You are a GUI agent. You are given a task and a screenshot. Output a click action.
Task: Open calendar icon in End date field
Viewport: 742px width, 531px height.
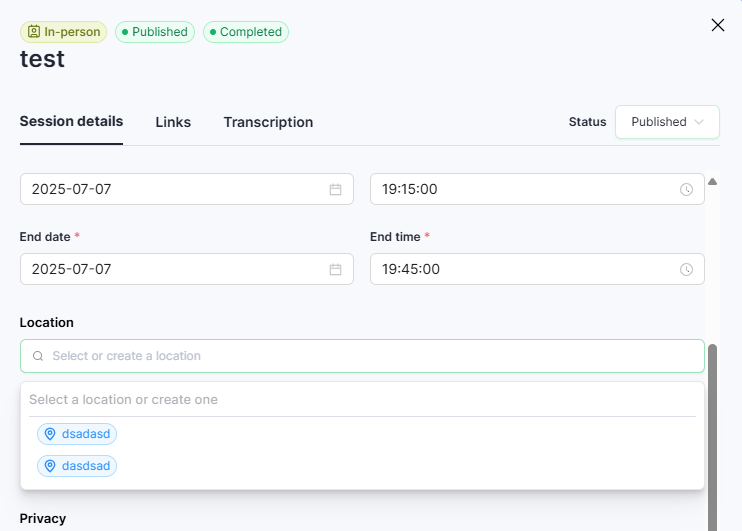336,269
